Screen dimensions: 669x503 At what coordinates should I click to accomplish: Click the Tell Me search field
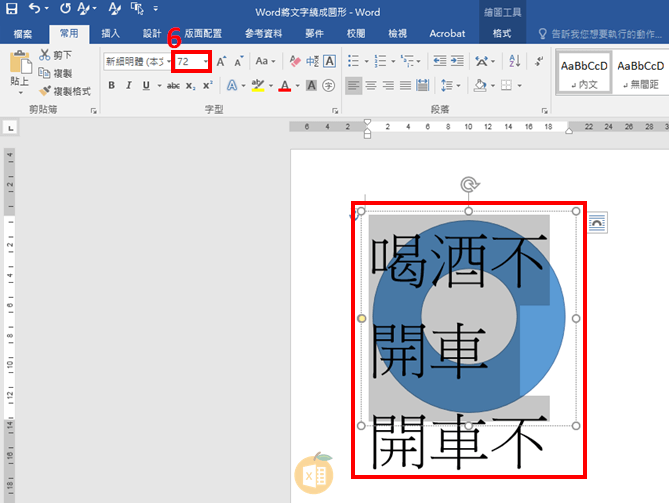click(x=608, y=33)
